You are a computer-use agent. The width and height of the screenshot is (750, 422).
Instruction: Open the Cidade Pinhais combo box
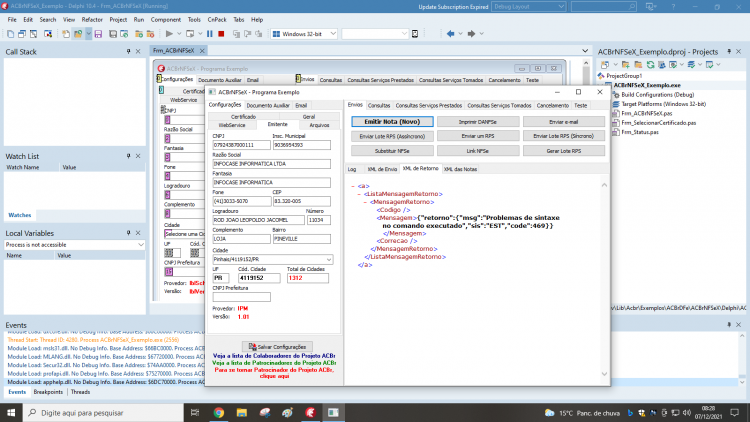(273, 259)
